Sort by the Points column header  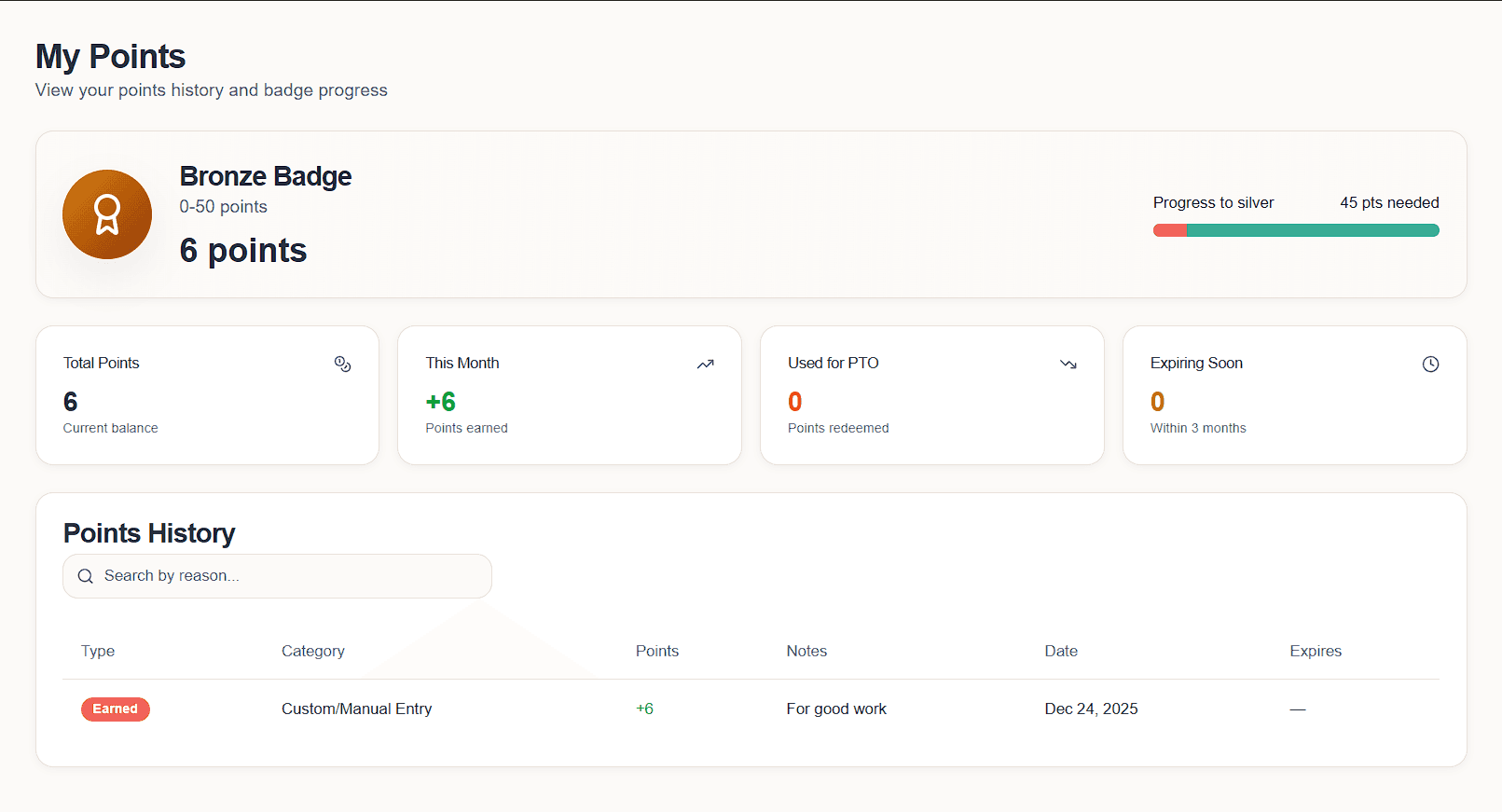[x=656, y=651]
